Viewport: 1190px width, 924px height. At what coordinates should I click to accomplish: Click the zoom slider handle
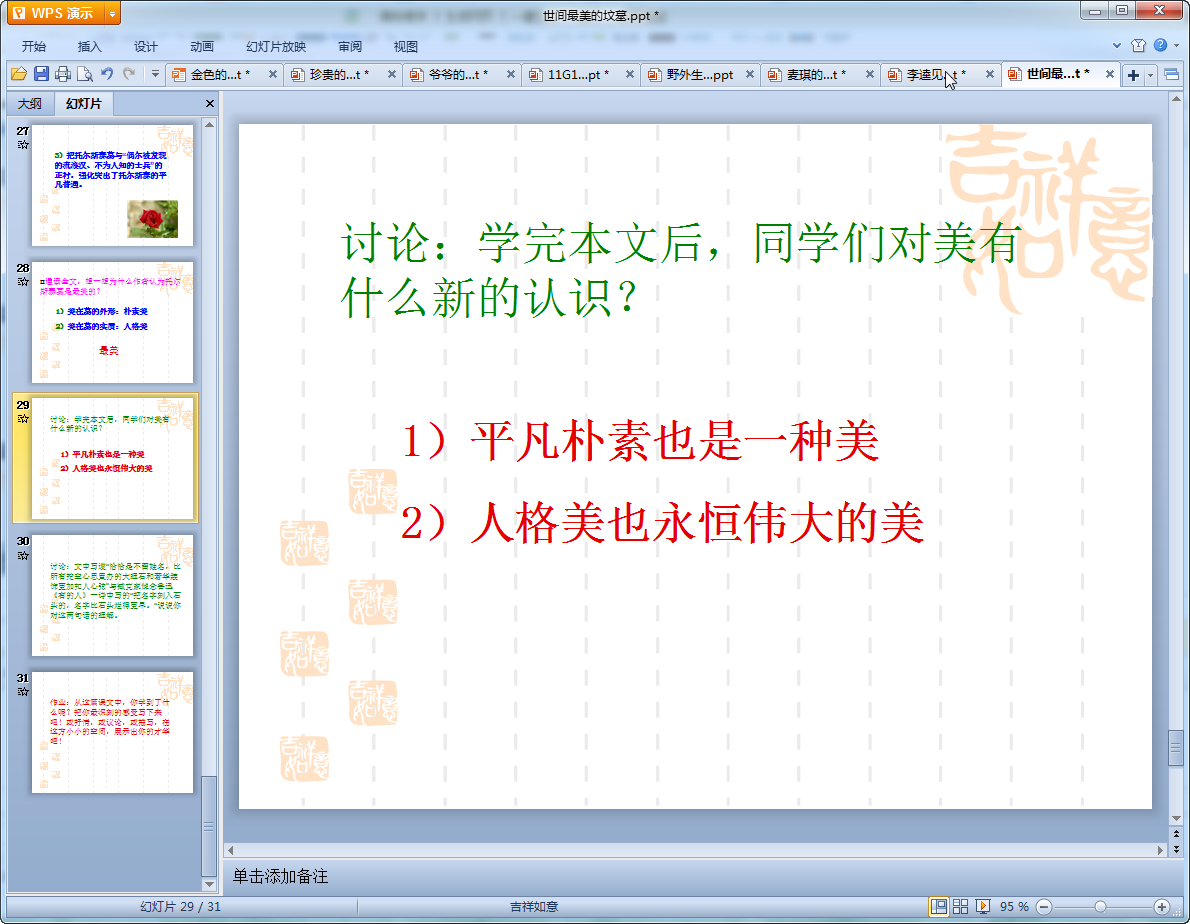[x=1100, y=906]
